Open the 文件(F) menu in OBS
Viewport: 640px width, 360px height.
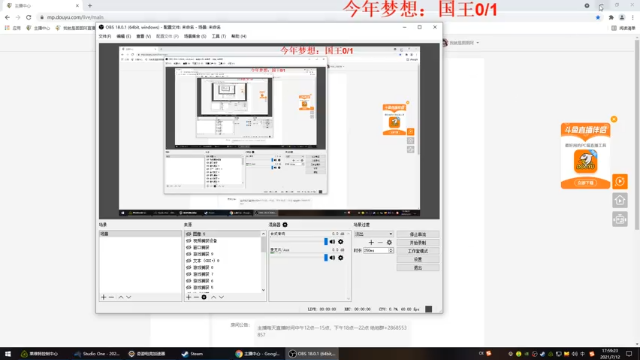pos(105,36)
